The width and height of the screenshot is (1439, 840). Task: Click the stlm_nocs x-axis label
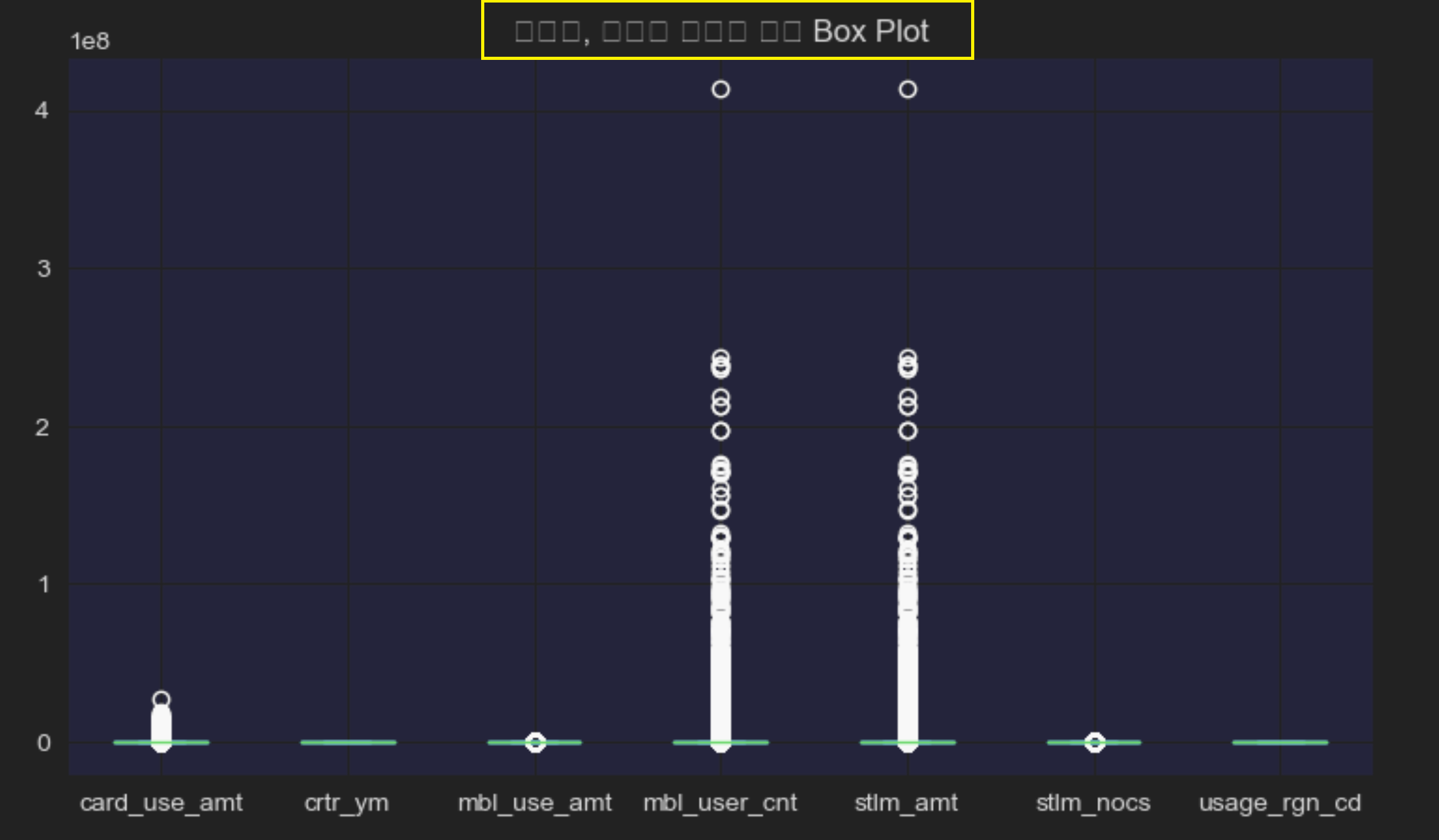click(x=1093, y=803)
